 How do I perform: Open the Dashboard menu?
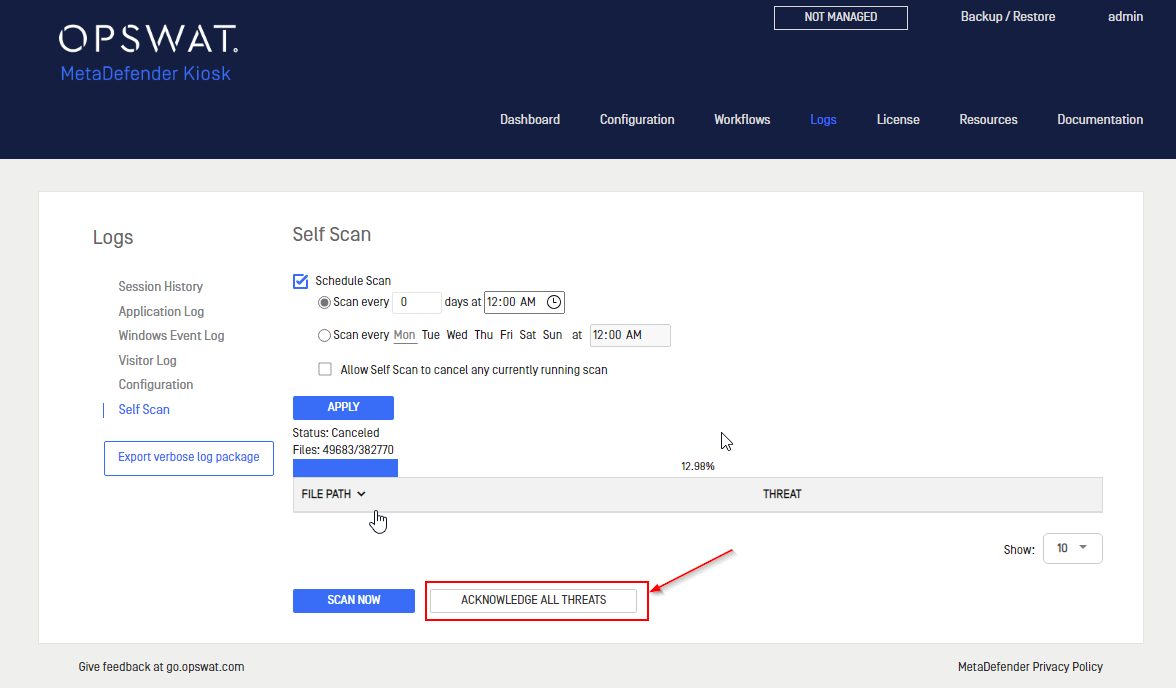pyautogui.click(x=530, y=120)
